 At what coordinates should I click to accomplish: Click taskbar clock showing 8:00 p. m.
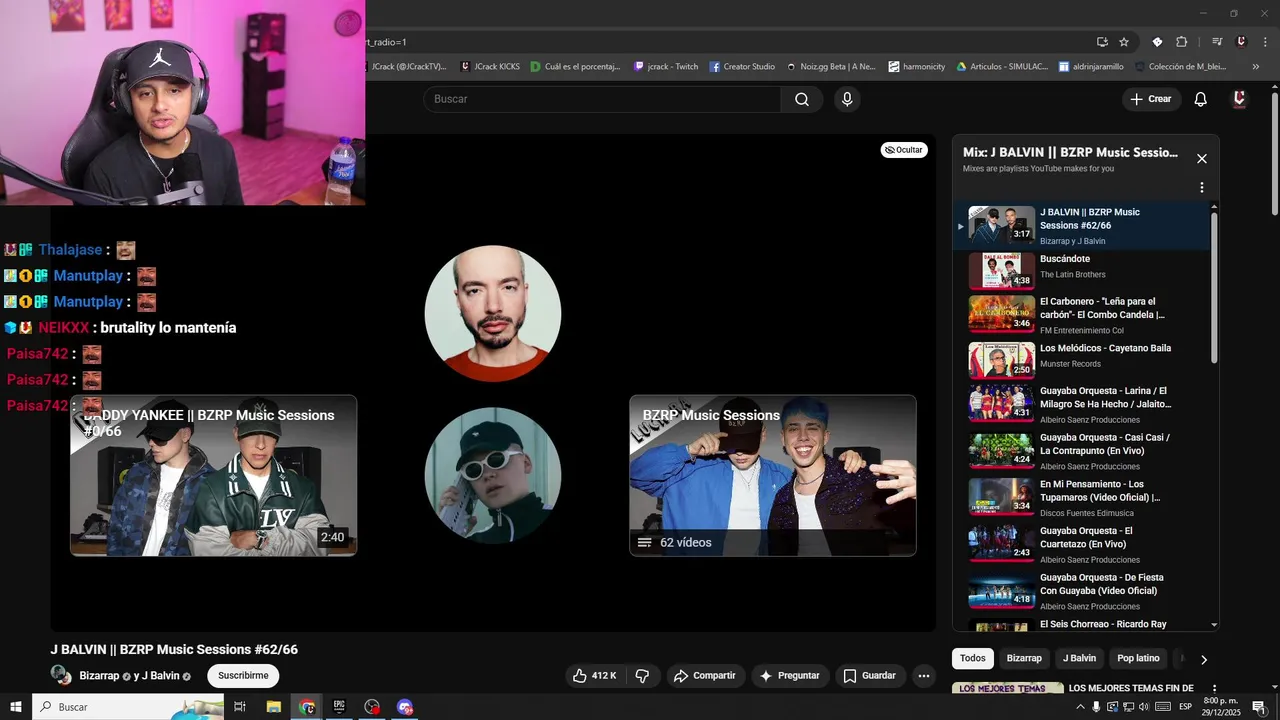[1221, 707]
